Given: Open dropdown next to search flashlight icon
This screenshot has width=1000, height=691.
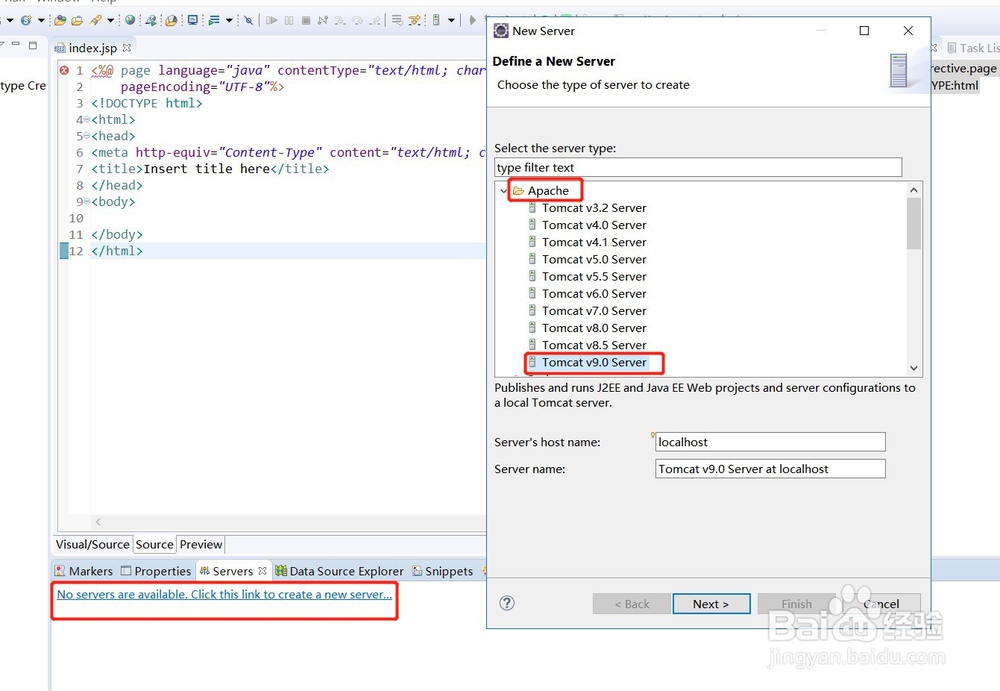Looking at the screenshot, I should point(110,20).
